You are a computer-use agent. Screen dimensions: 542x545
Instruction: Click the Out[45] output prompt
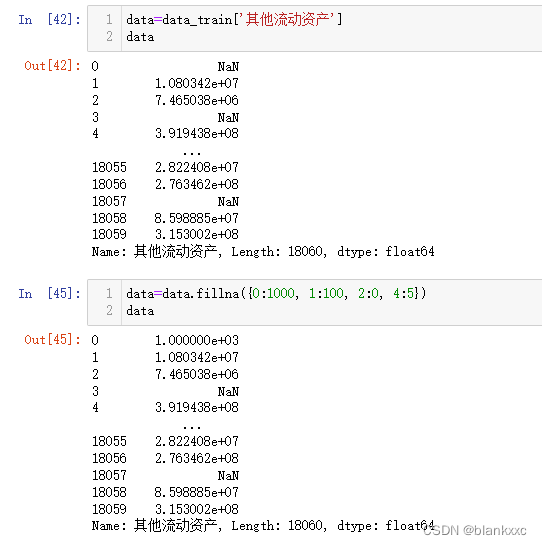pyautogui.click(x=52, y=340)
